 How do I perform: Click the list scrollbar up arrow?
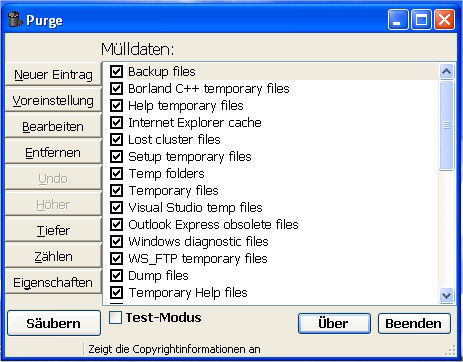(x=446, y=71)
